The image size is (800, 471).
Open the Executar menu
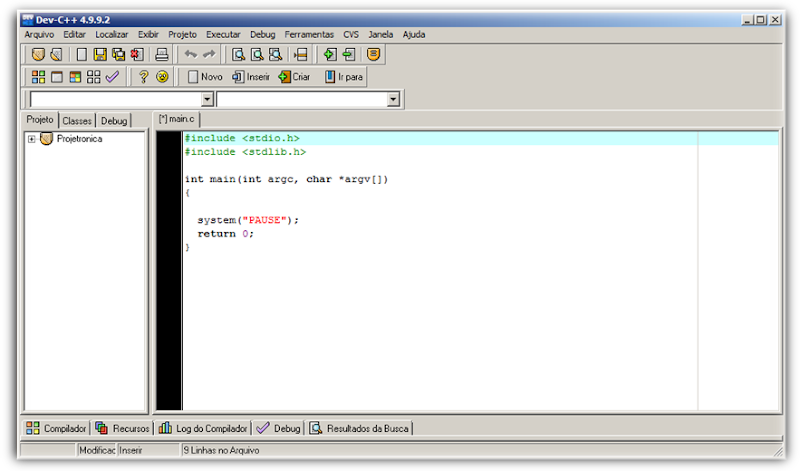click(223, 34)
